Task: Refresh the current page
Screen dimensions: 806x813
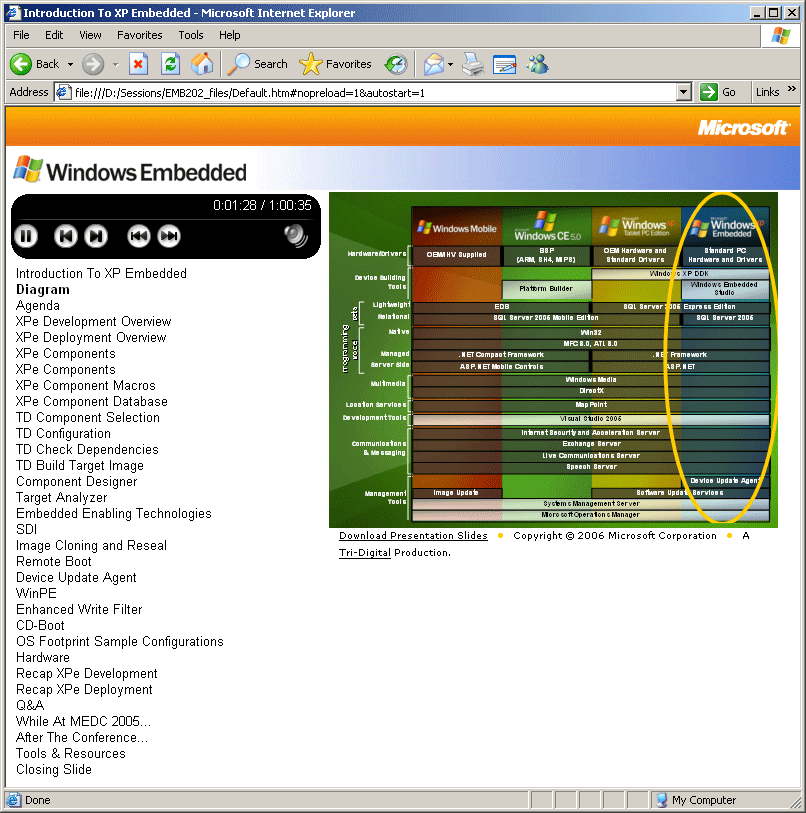Action: (170, 64)
